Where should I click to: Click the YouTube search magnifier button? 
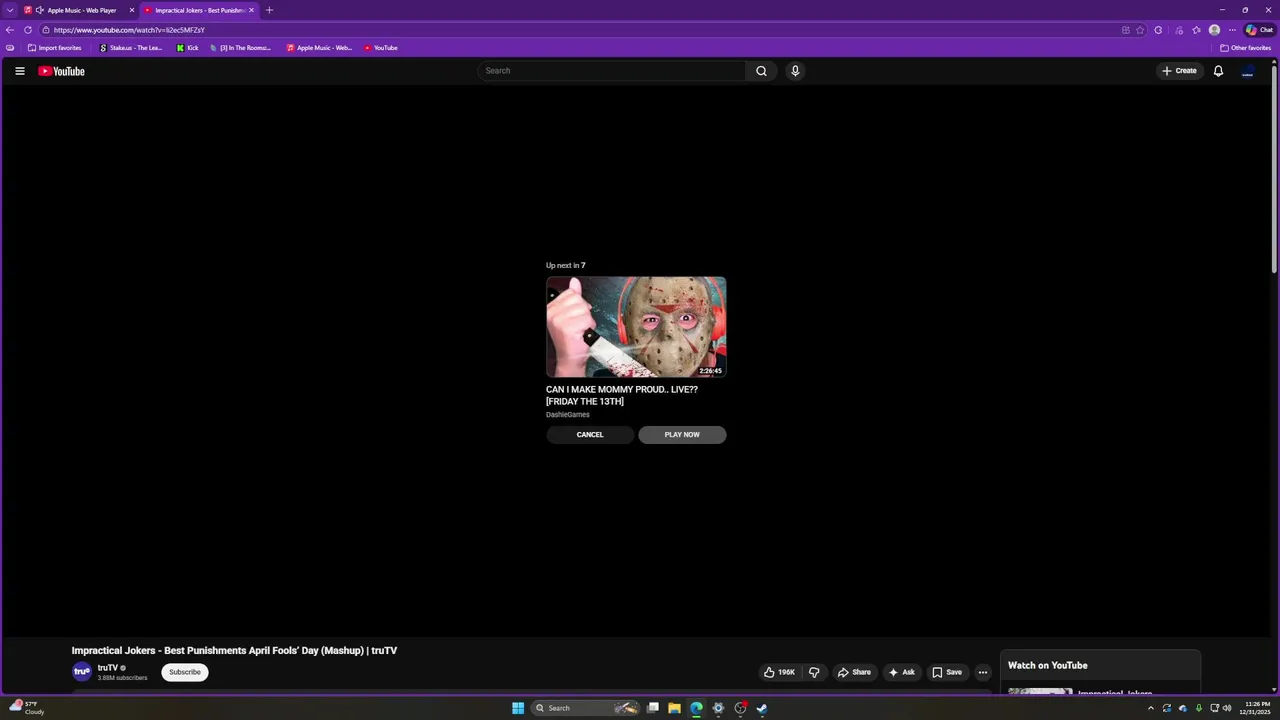click(761, 71)
